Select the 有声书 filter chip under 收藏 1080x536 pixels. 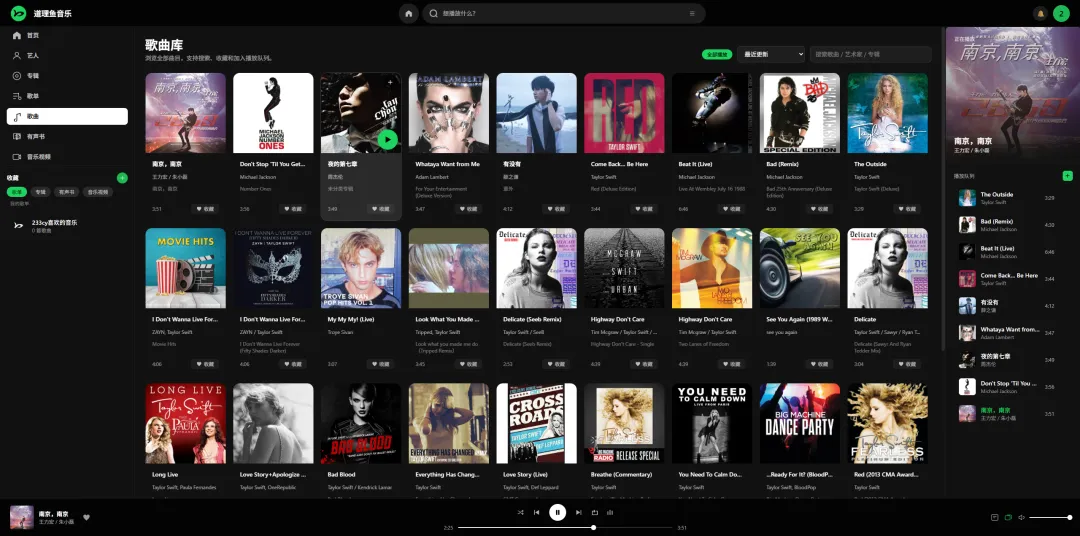point(67,192)
